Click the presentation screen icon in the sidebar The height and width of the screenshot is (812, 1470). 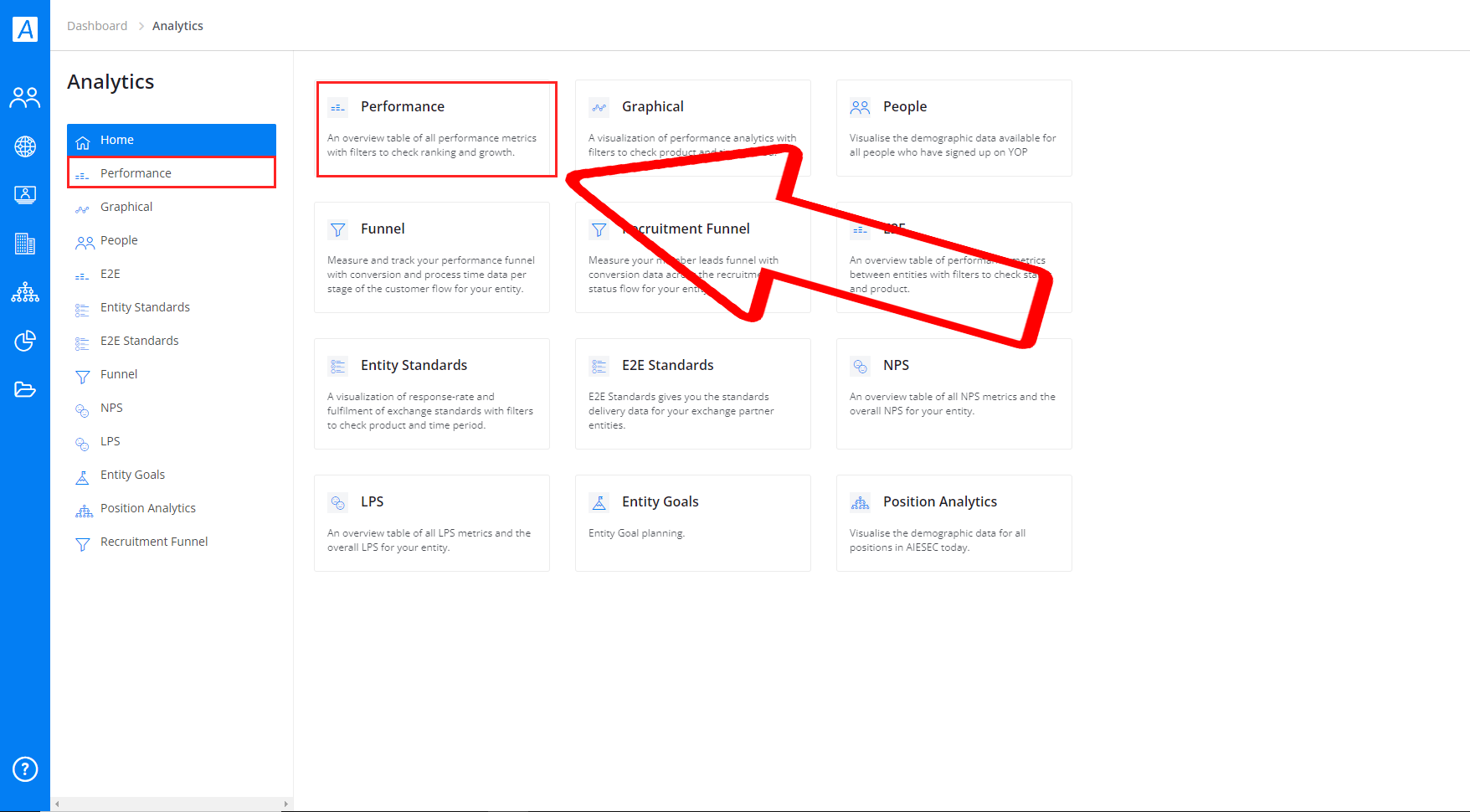[x=25, y=194]
